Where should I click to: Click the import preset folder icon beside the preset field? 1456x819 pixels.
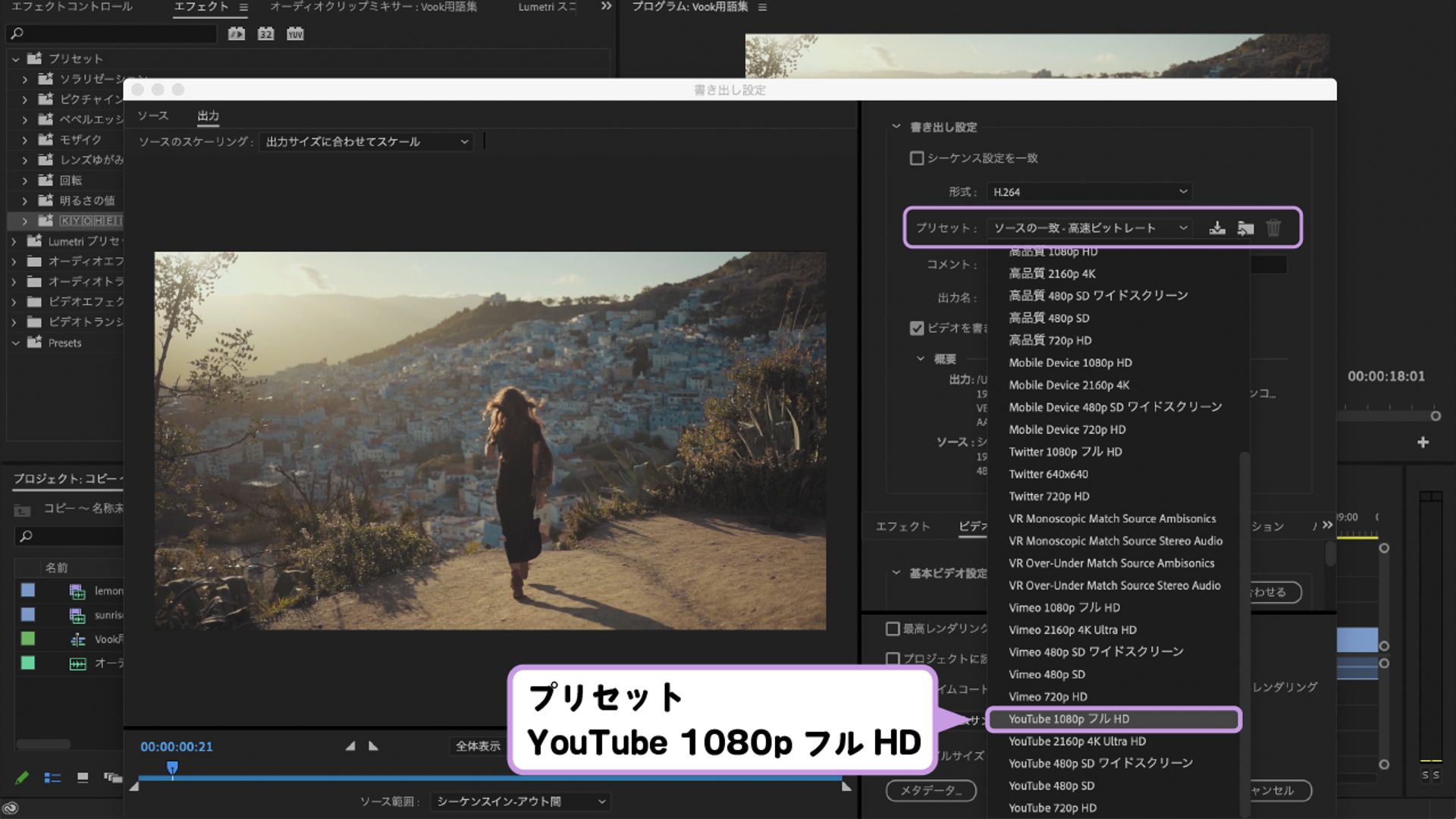coord(1246,227)
